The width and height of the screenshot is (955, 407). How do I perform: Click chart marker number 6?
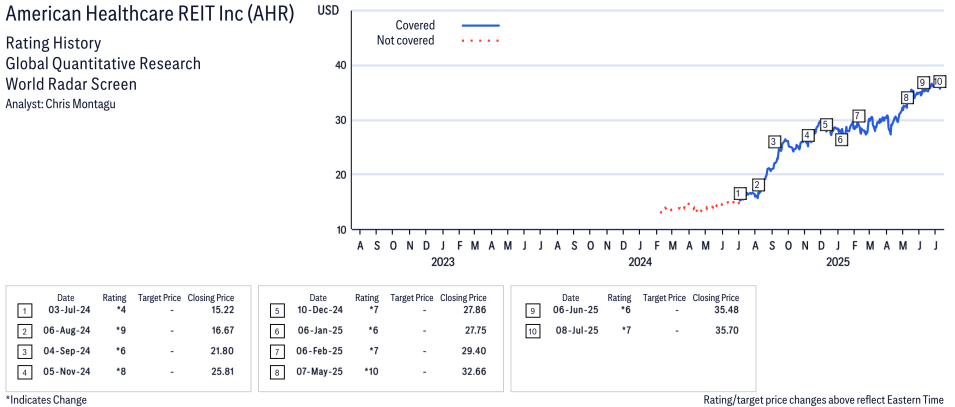coord(841,140)
